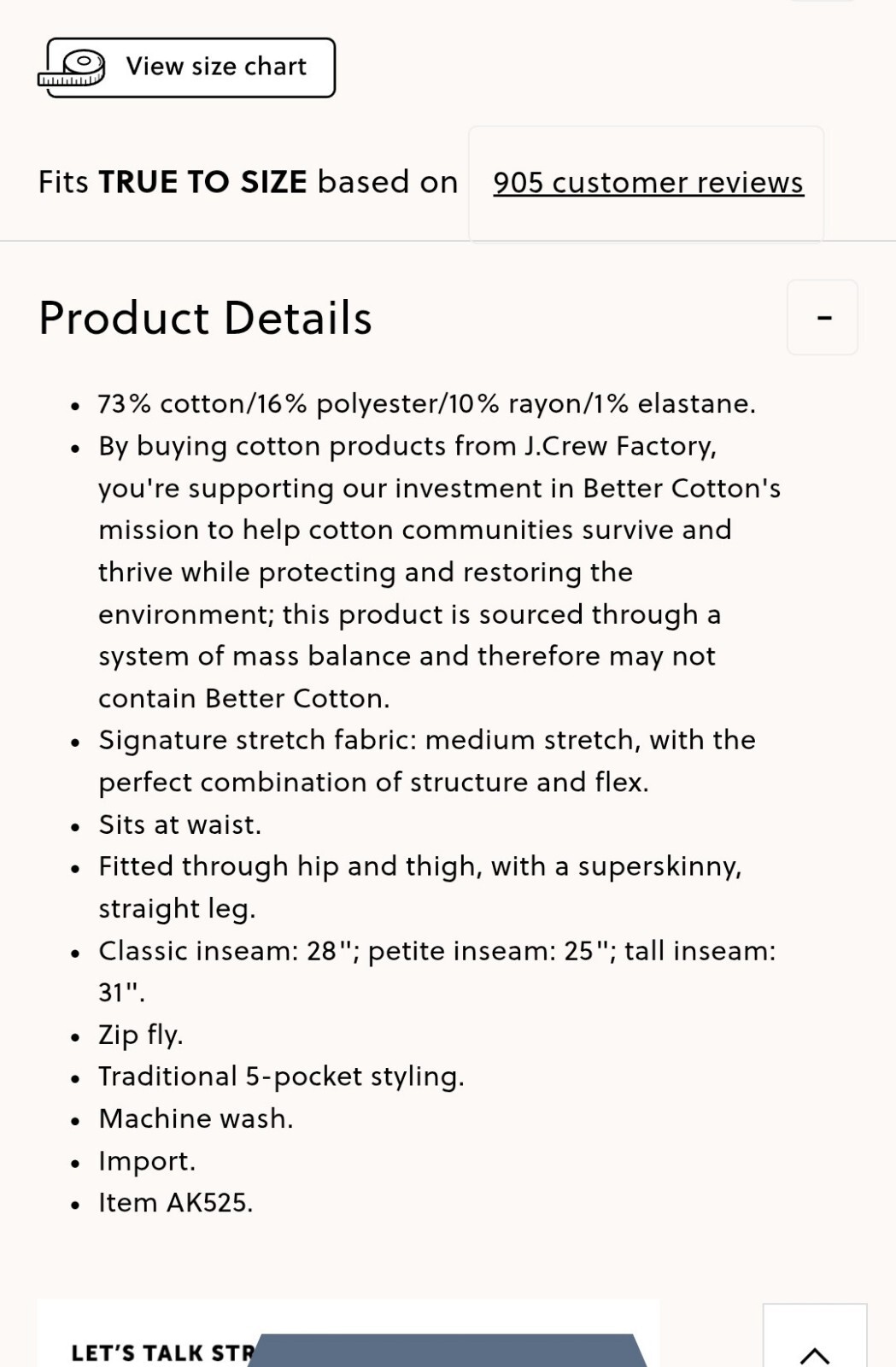Click the Product Details heading
The height and width of the screenshot is (1367, 896).
(205, 319)
